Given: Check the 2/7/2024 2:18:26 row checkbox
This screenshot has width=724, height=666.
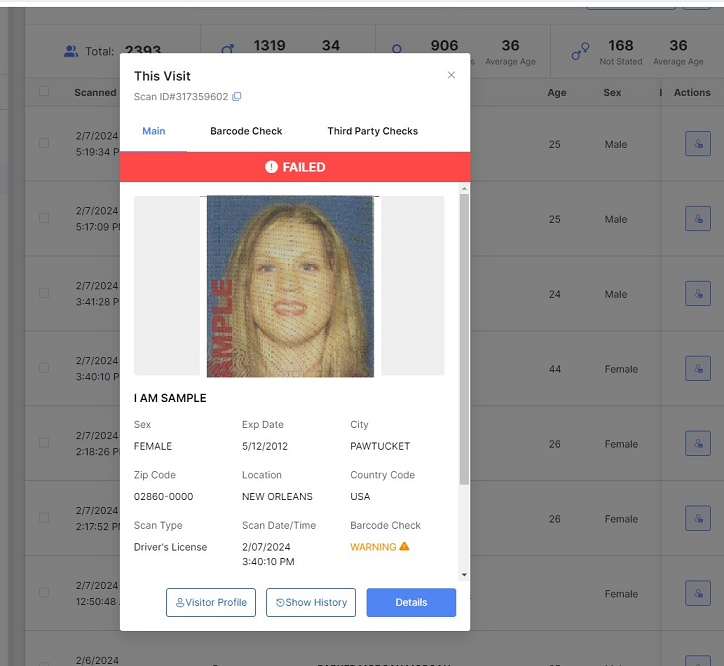Looking at the screenshot, I should (44, 443).
